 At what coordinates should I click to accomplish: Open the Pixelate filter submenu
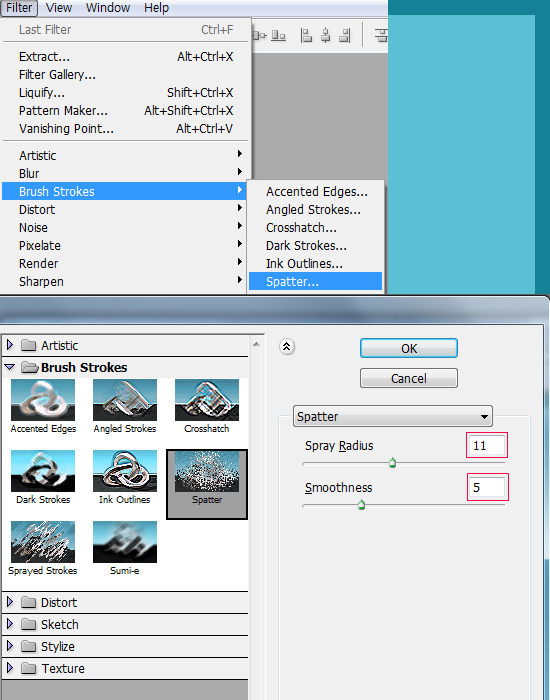coord(126,245)
